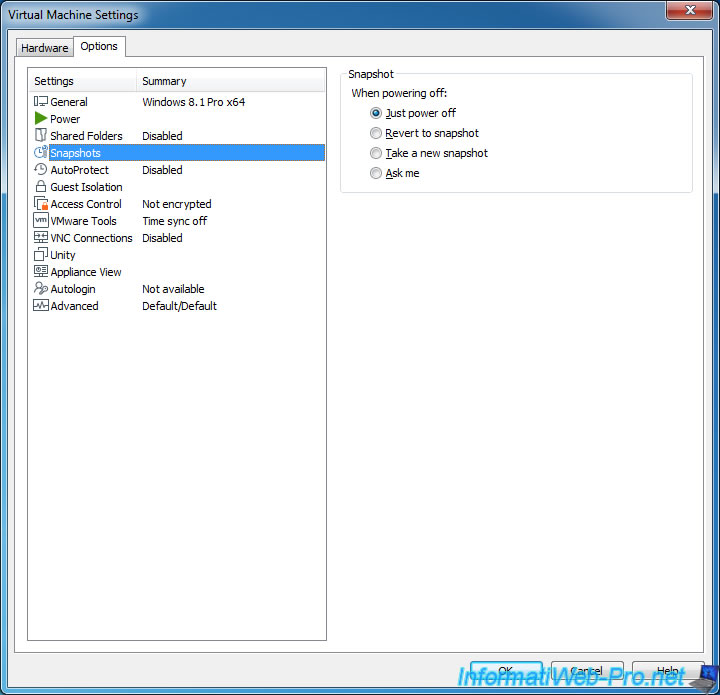Select the Just power off option
The width and height of the screenshot is (720, 695).
point(376,113)
